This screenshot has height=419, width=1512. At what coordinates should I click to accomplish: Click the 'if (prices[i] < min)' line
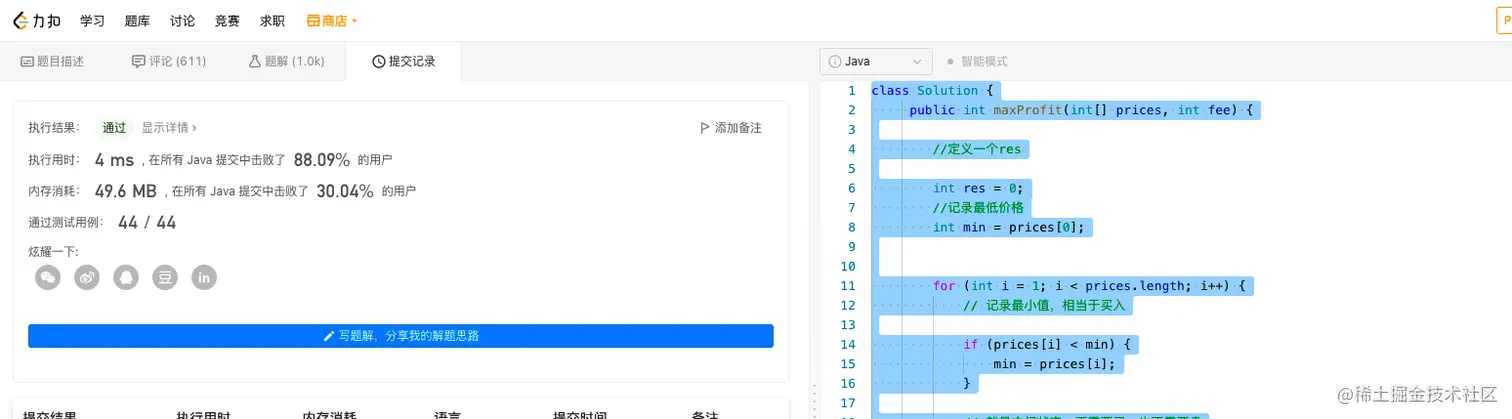(1046, 344)
